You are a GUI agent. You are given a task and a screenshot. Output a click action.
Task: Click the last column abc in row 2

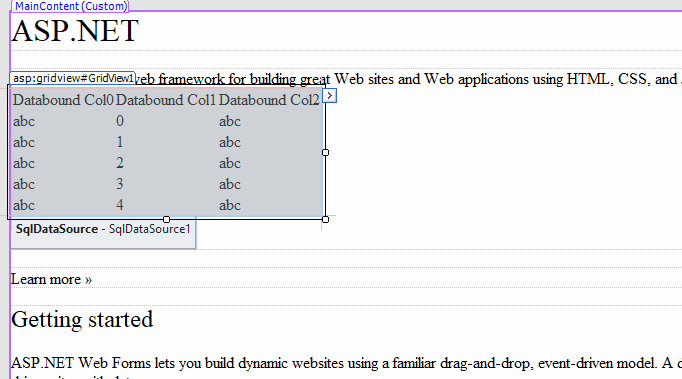[230, 163]
